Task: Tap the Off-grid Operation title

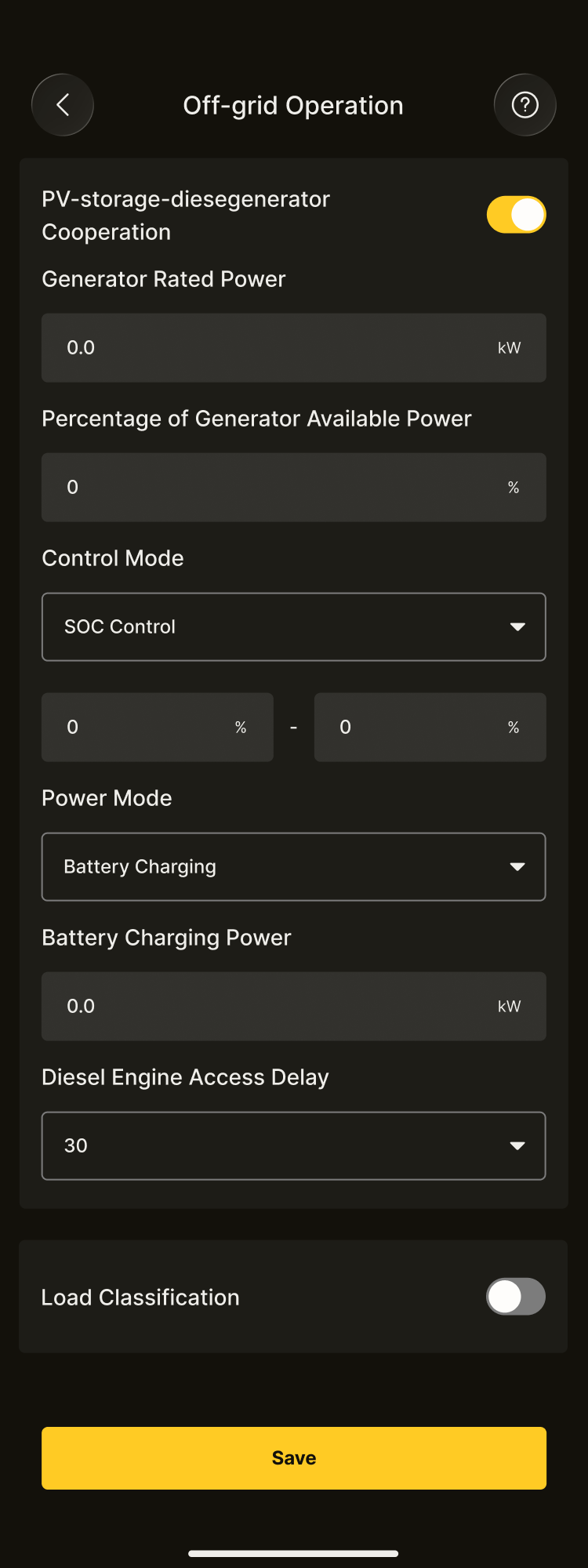Action: (x=293, y=105)
